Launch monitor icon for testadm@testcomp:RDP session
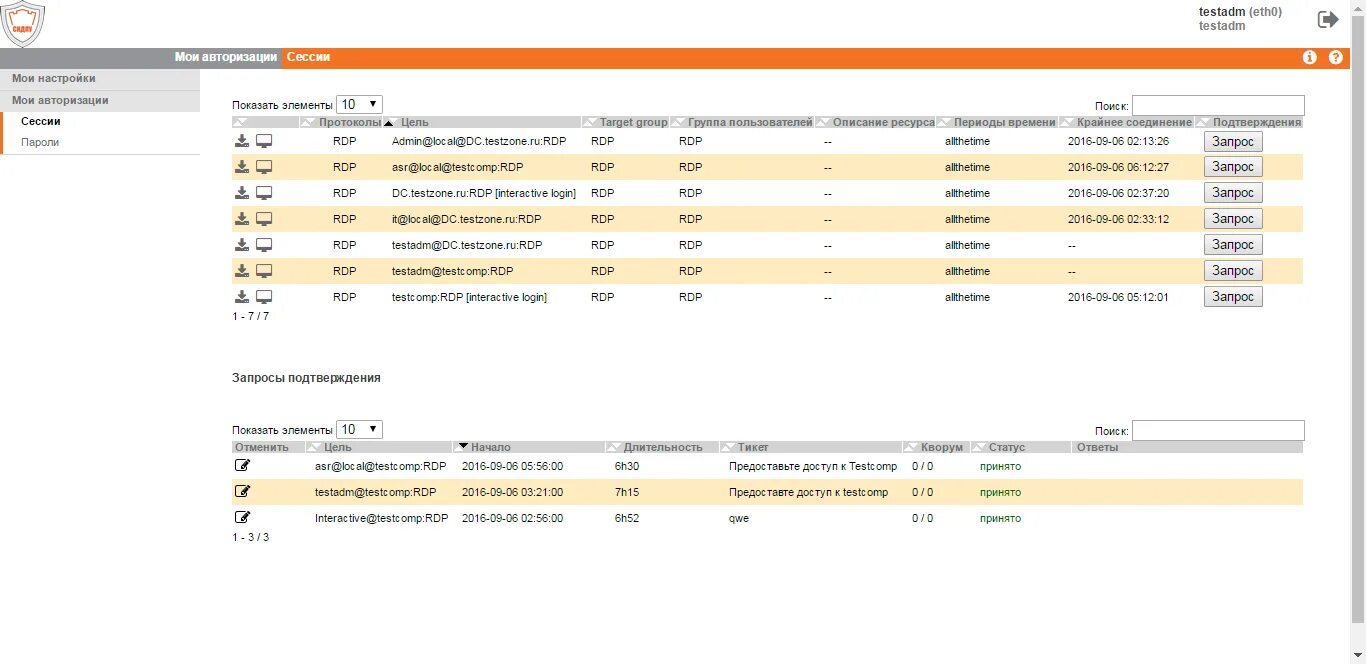This screenshot has width=1366, height=664. click(264, 271)
